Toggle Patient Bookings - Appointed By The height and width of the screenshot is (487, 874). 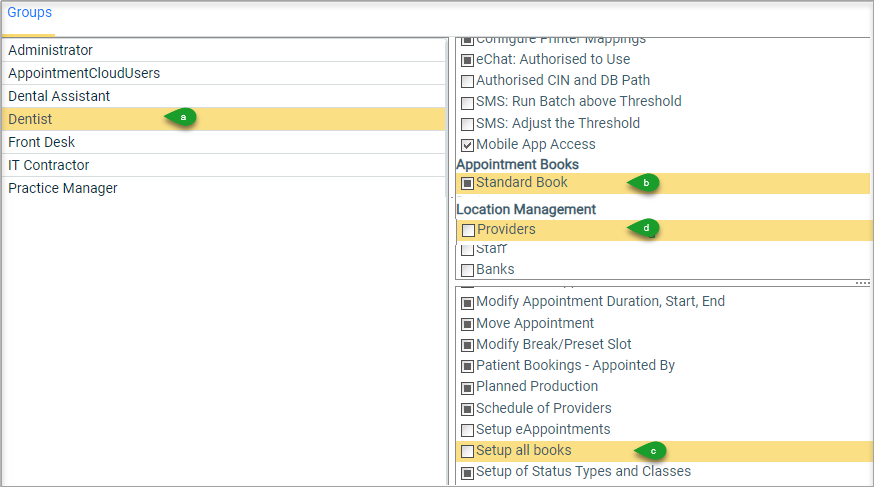pyautogui.click(x=468, y=367)
